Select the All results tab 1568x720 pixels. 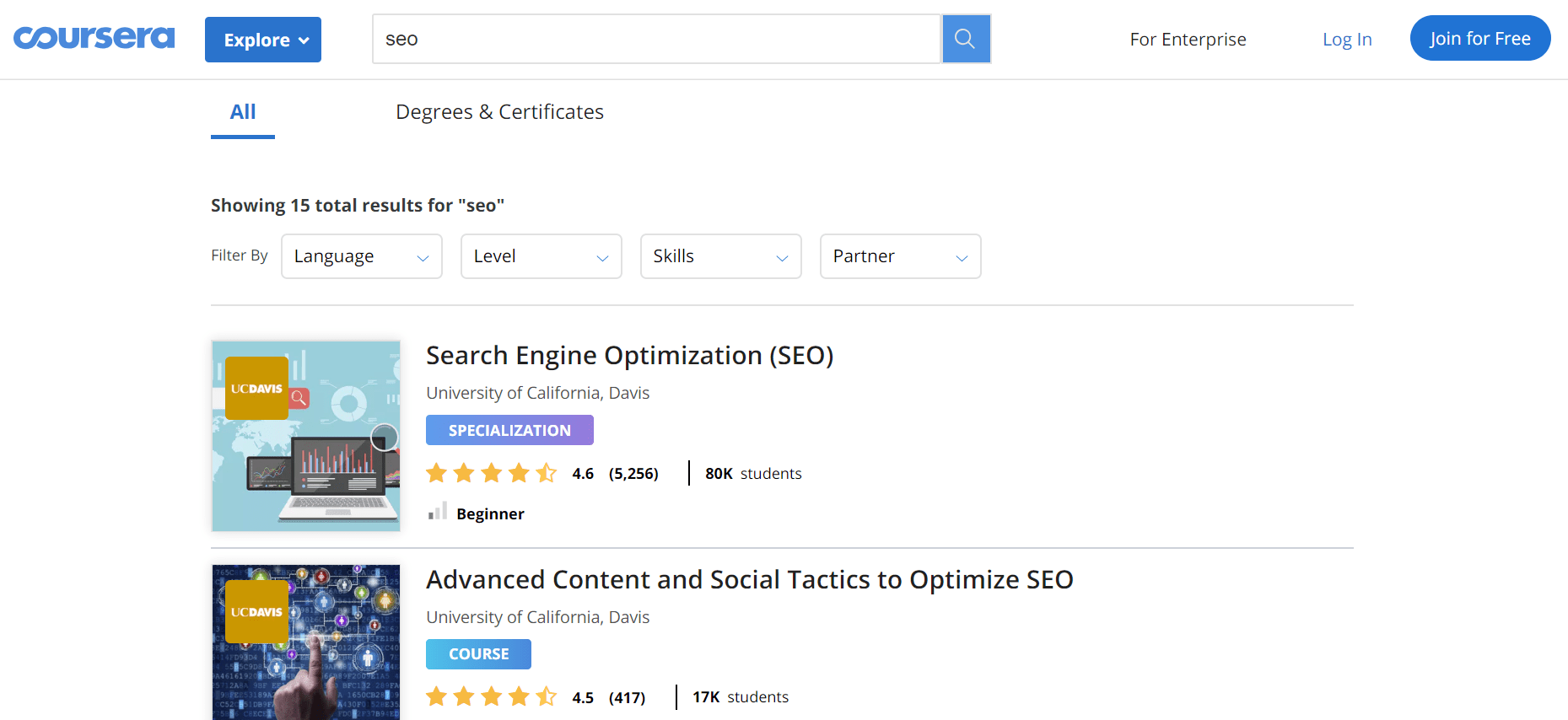tap(243, 112)
